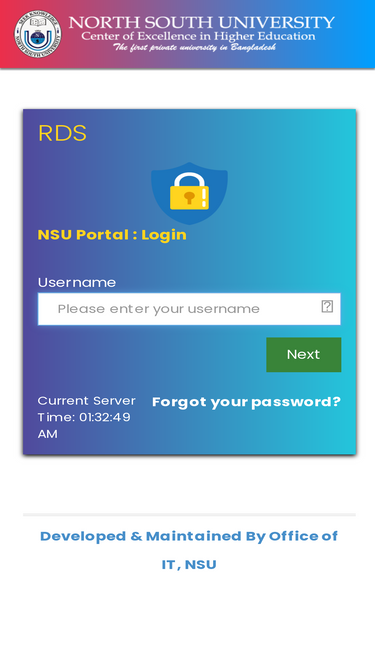Click the question mark icon in username field

click(x=327, y=306)
